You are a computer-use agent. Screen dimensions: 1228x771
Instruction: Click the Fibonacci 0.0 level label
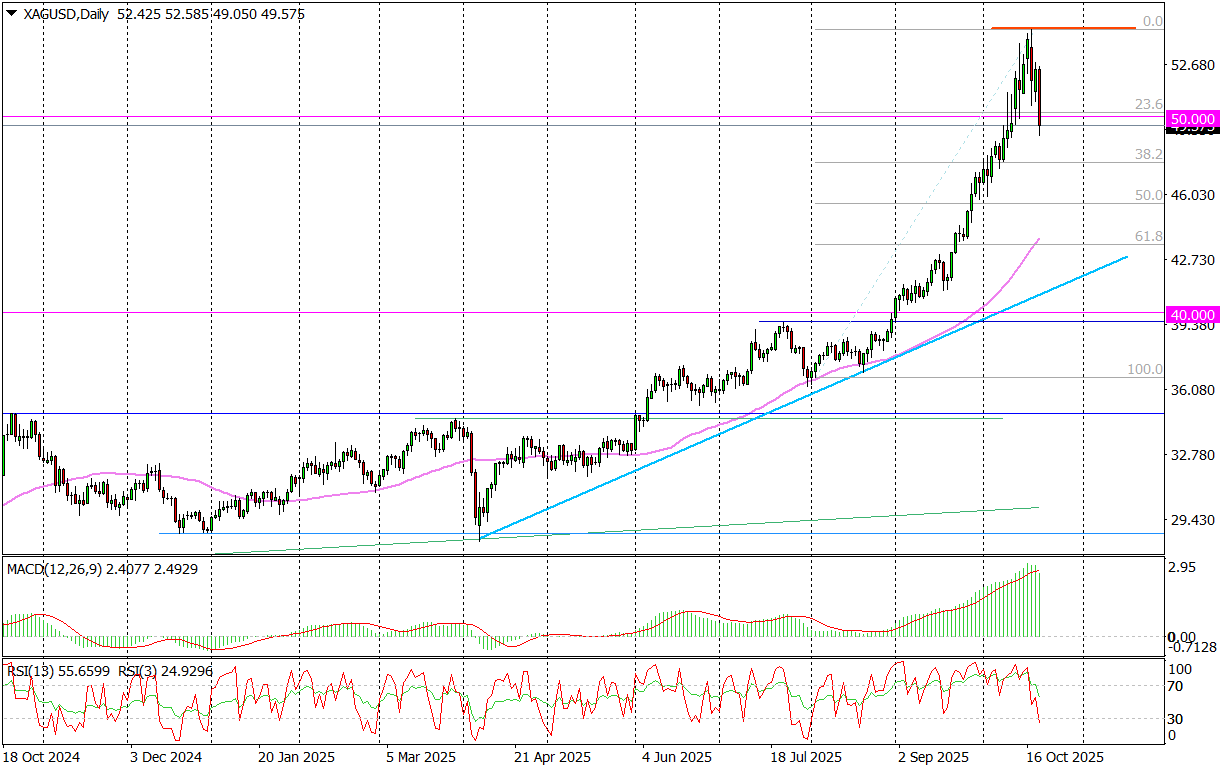pos(1152,21)
